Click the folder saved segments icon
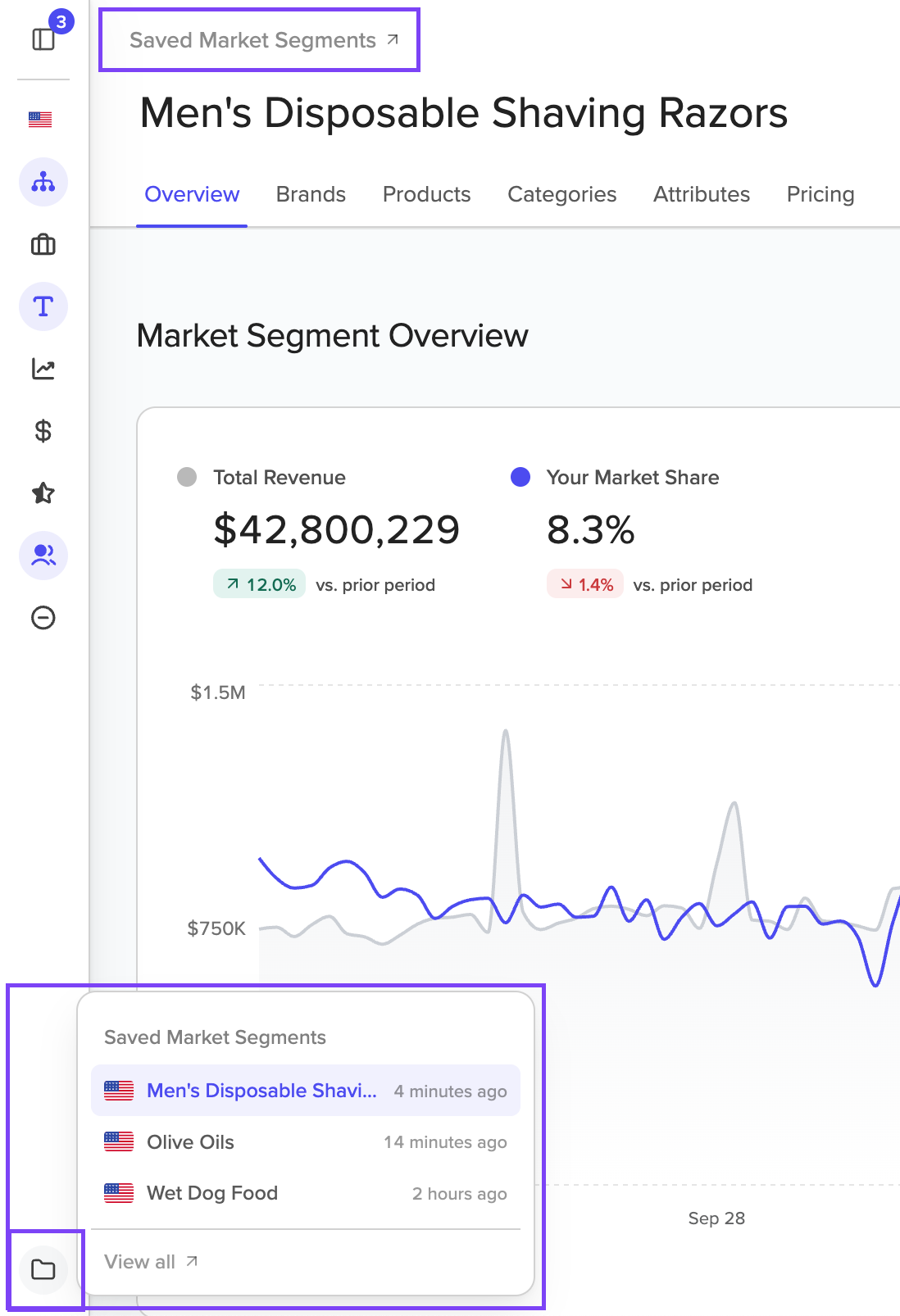This screenshot has width=900, height=1316. point(43,1269)
